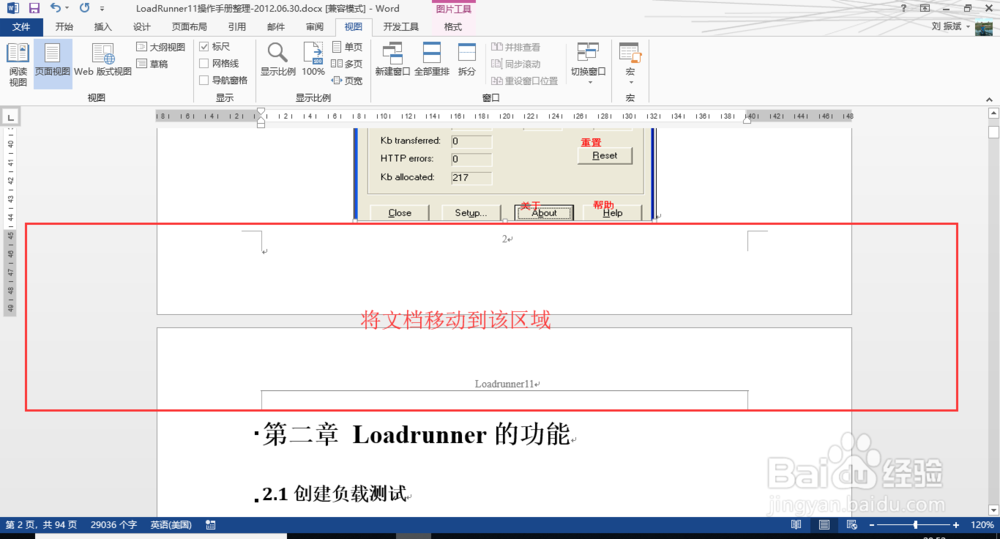Switch to the References (引用) tab

pos(237,27)
